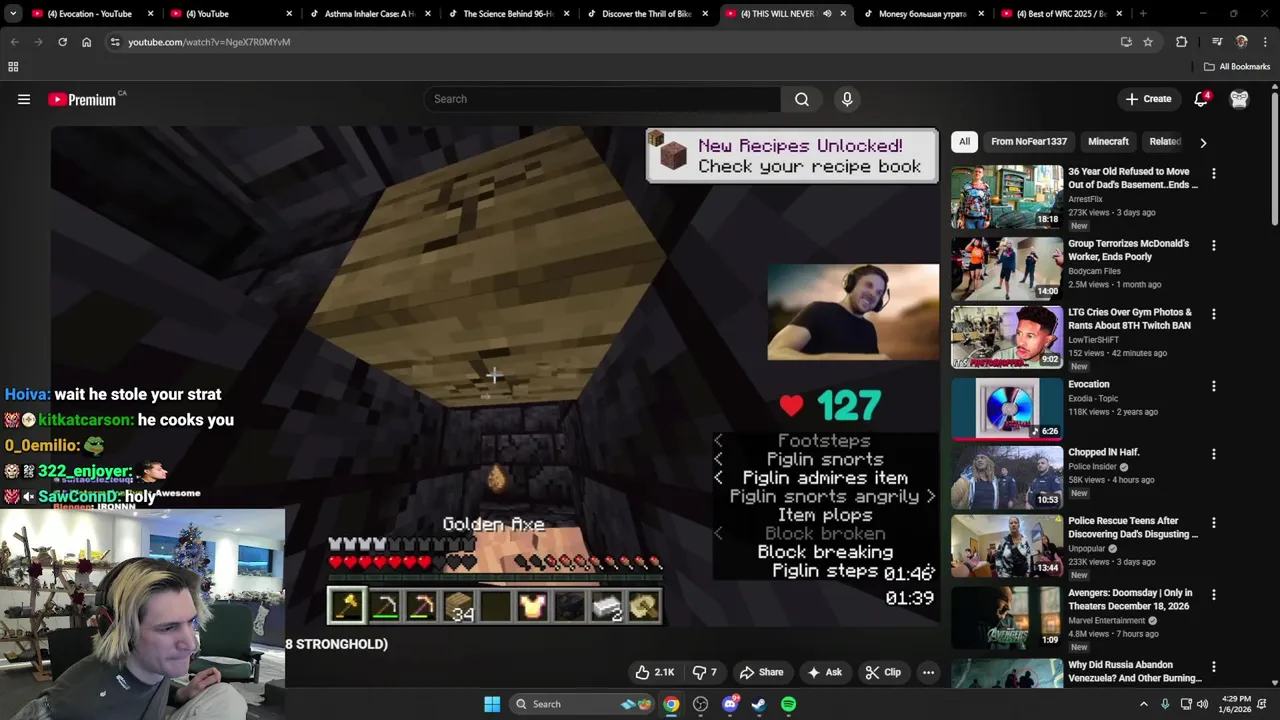
Task: Clip the video
Action: coord(883,672)
